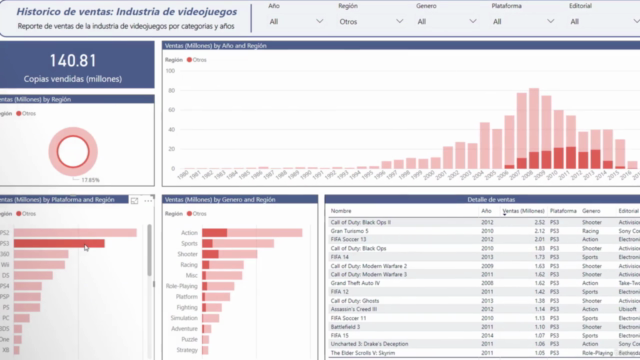Screen dimensions: 640x360
Task: Select the Strategy genre bar
Action: (x=205, y=350)
